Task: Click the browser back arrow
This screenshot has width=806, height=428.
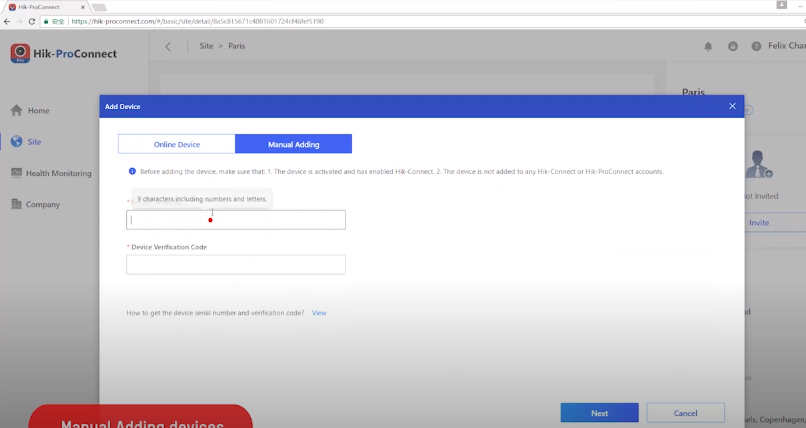Action: [7, 21]
